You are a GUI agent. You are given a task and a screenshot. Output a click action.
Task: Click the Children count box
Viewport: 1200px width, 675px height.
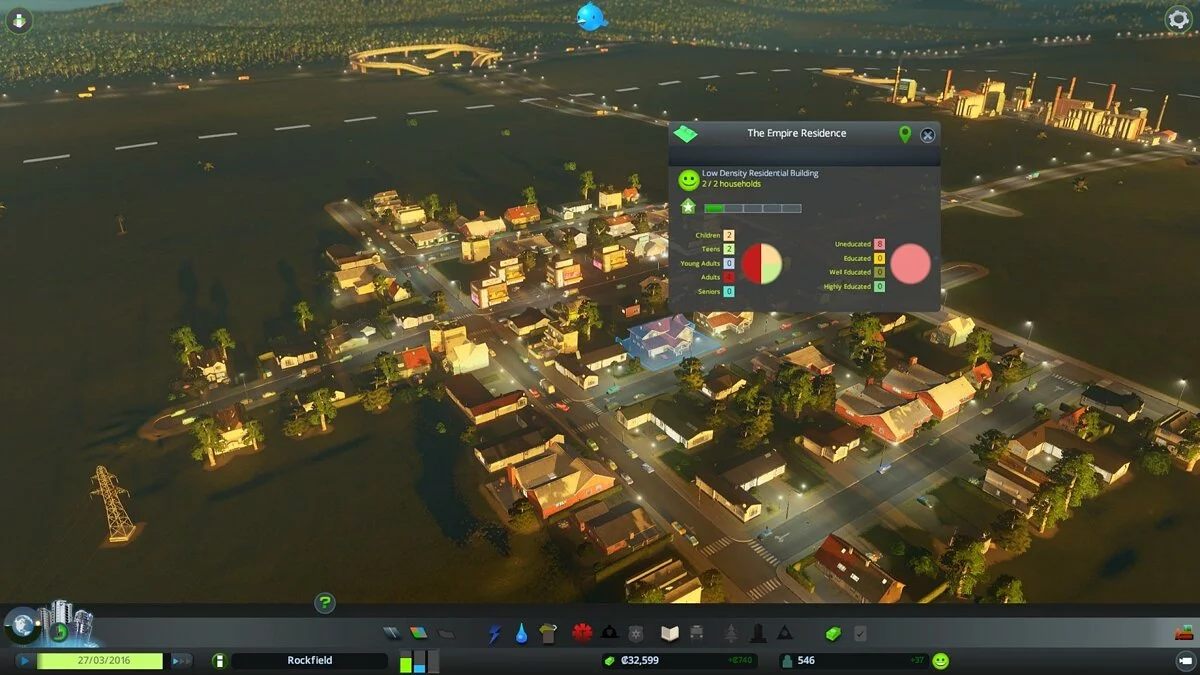click(729, 235)
